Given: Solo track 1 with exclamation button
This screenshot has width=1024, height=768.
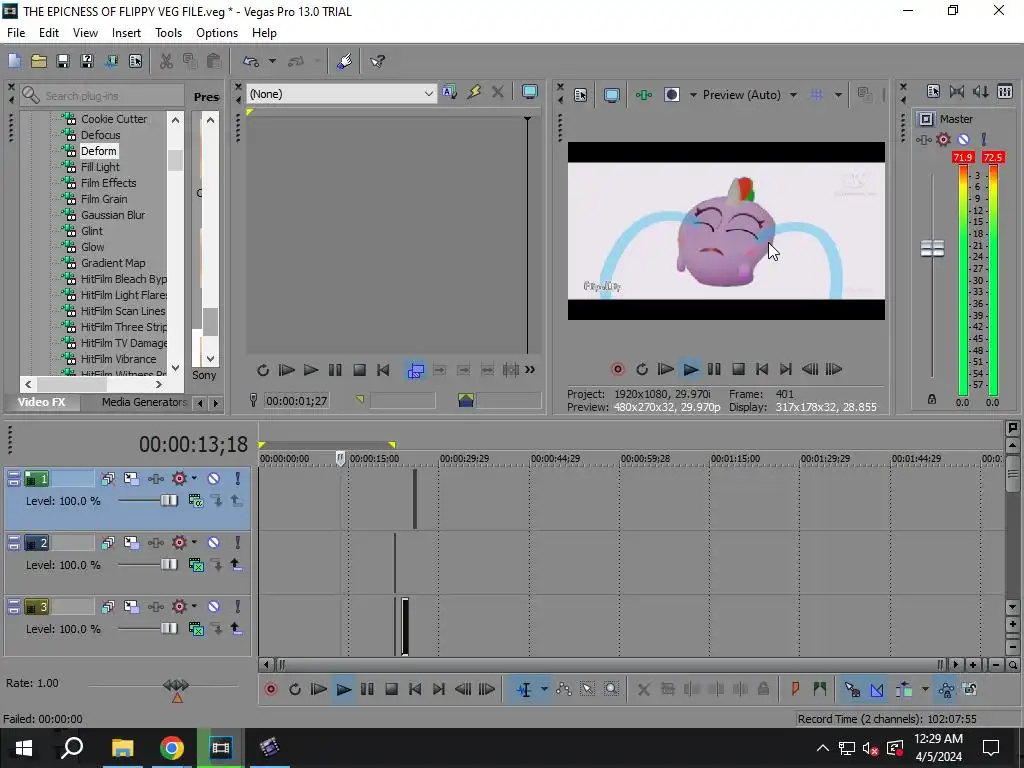Looking at the screenshot, I should pos(238,479).
